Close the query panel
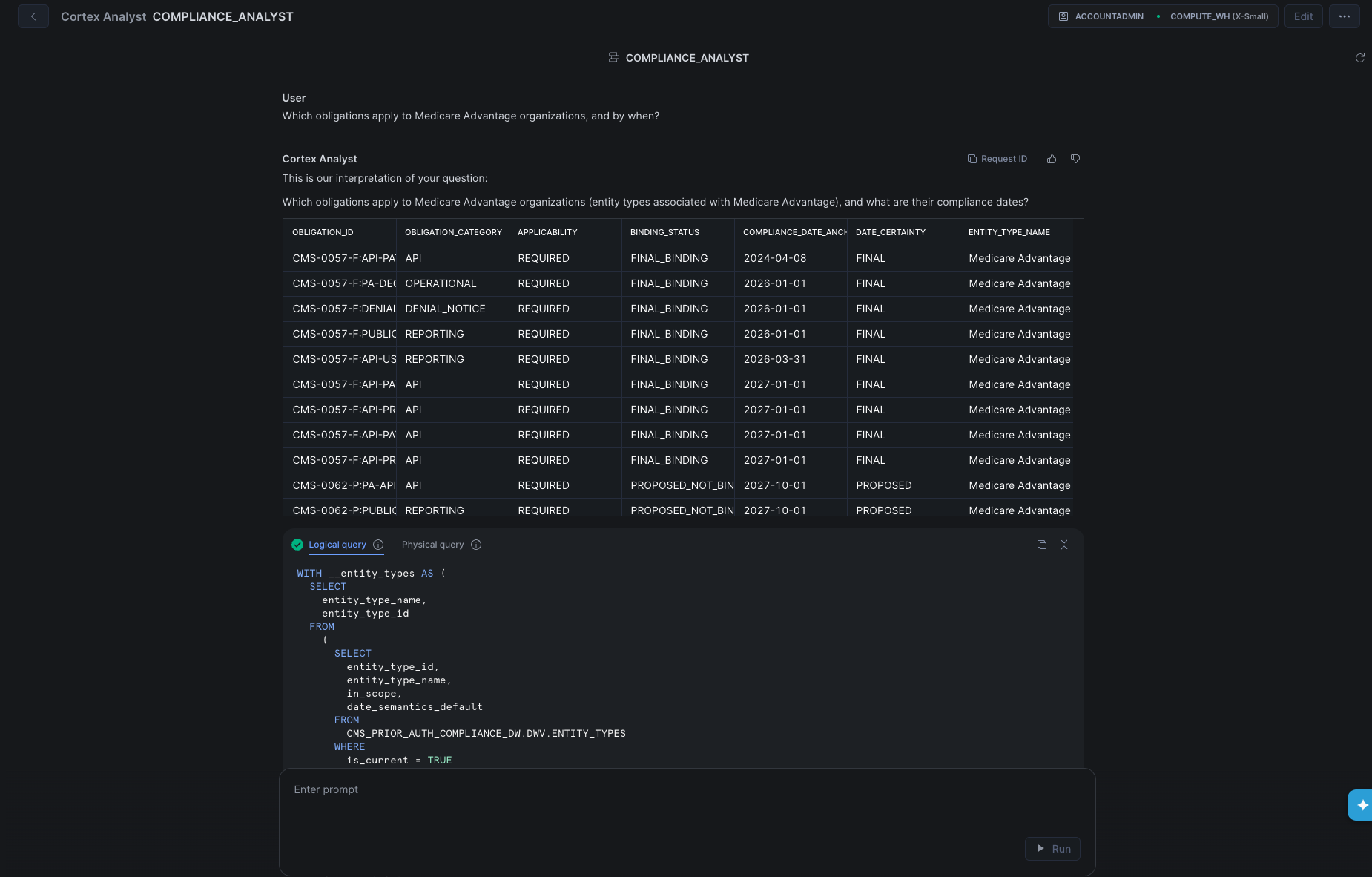The image size is (1372, 877). pyautogui.click(x=1064, y=545)
